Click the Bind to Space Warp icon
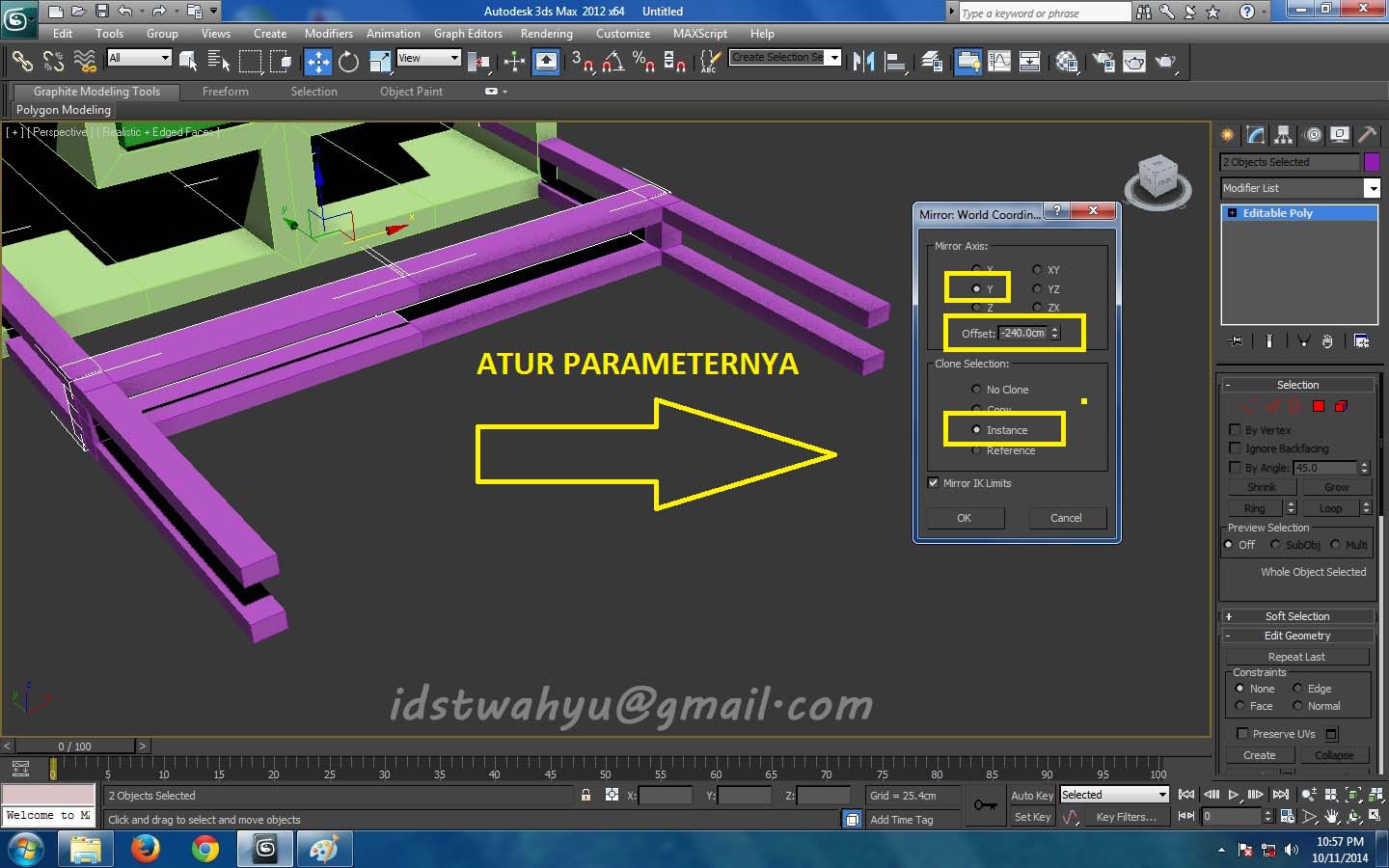 pyautogui.click(x=85, y=62)
